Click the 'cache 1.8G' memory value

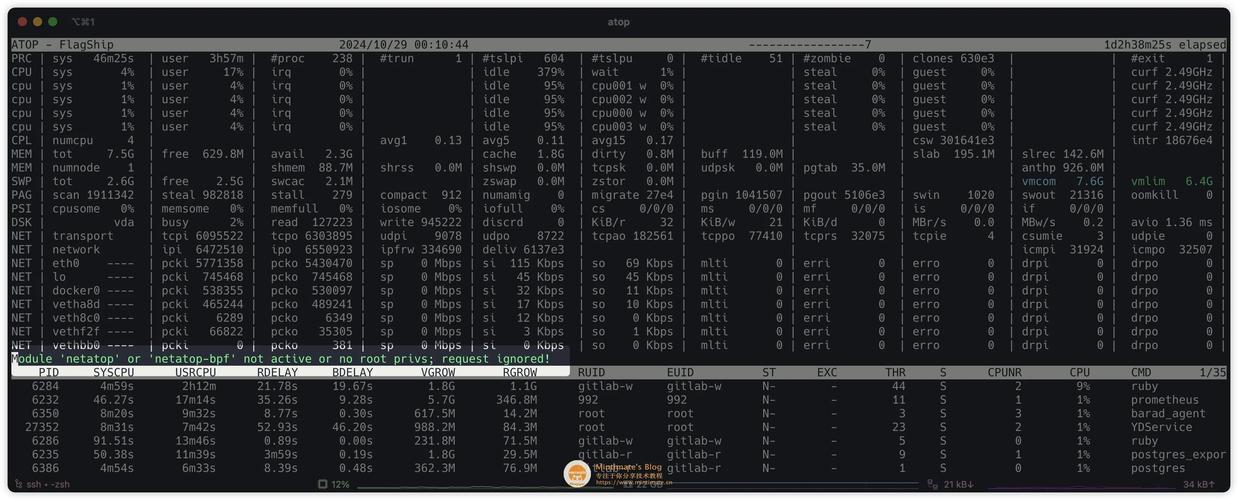523,154
